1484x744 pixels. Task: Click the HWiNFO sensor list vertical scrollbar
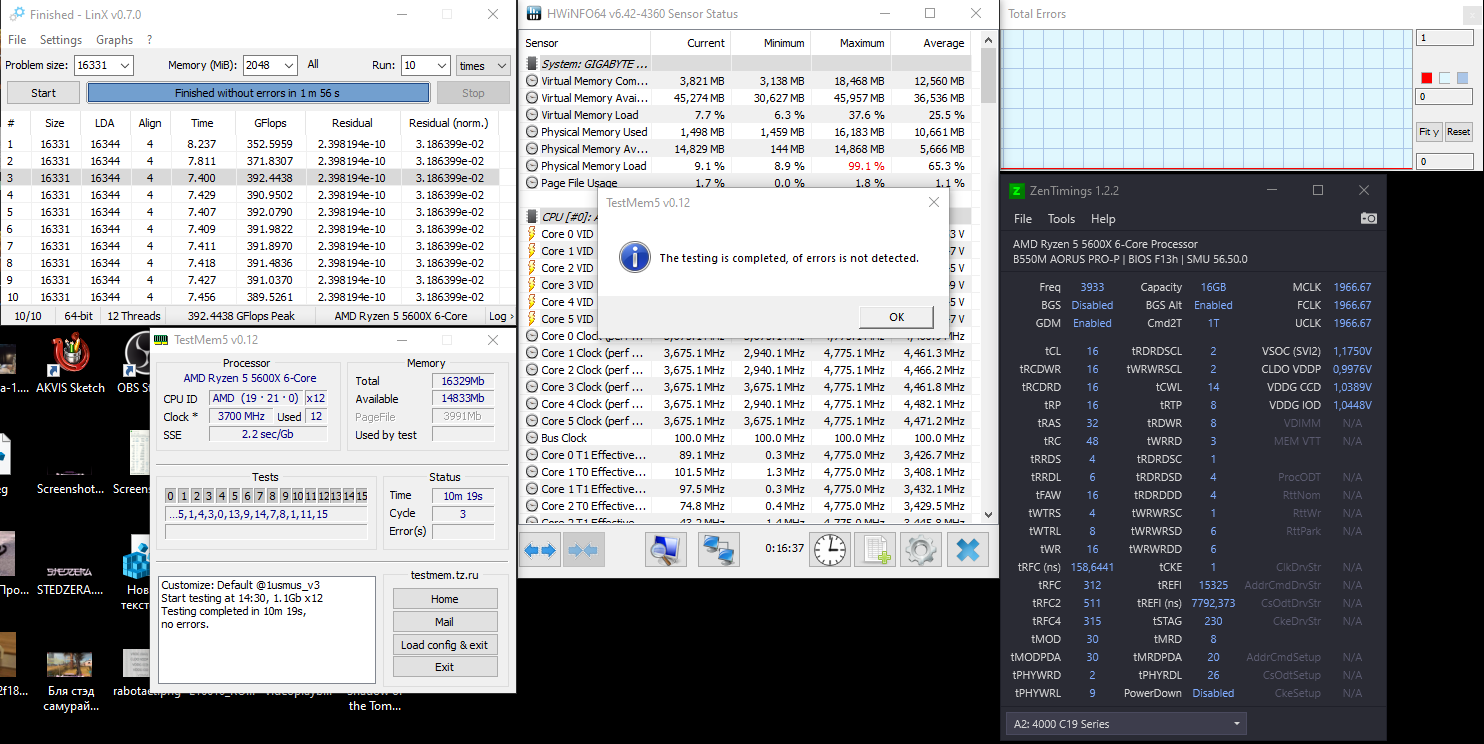coord(989,275)
